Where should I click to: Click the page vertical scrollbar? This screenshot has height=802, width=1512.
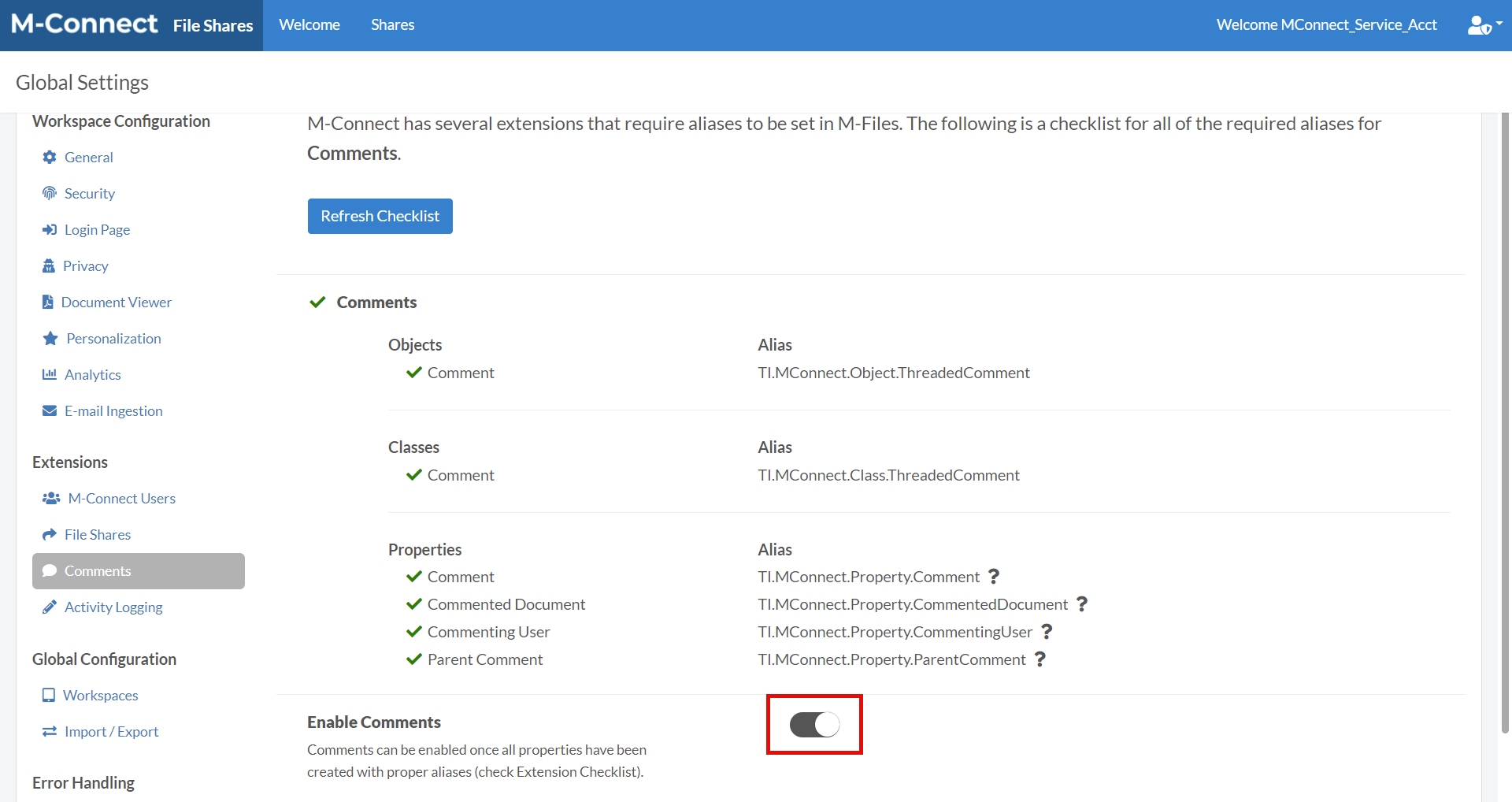click(x=1505, y=425)
